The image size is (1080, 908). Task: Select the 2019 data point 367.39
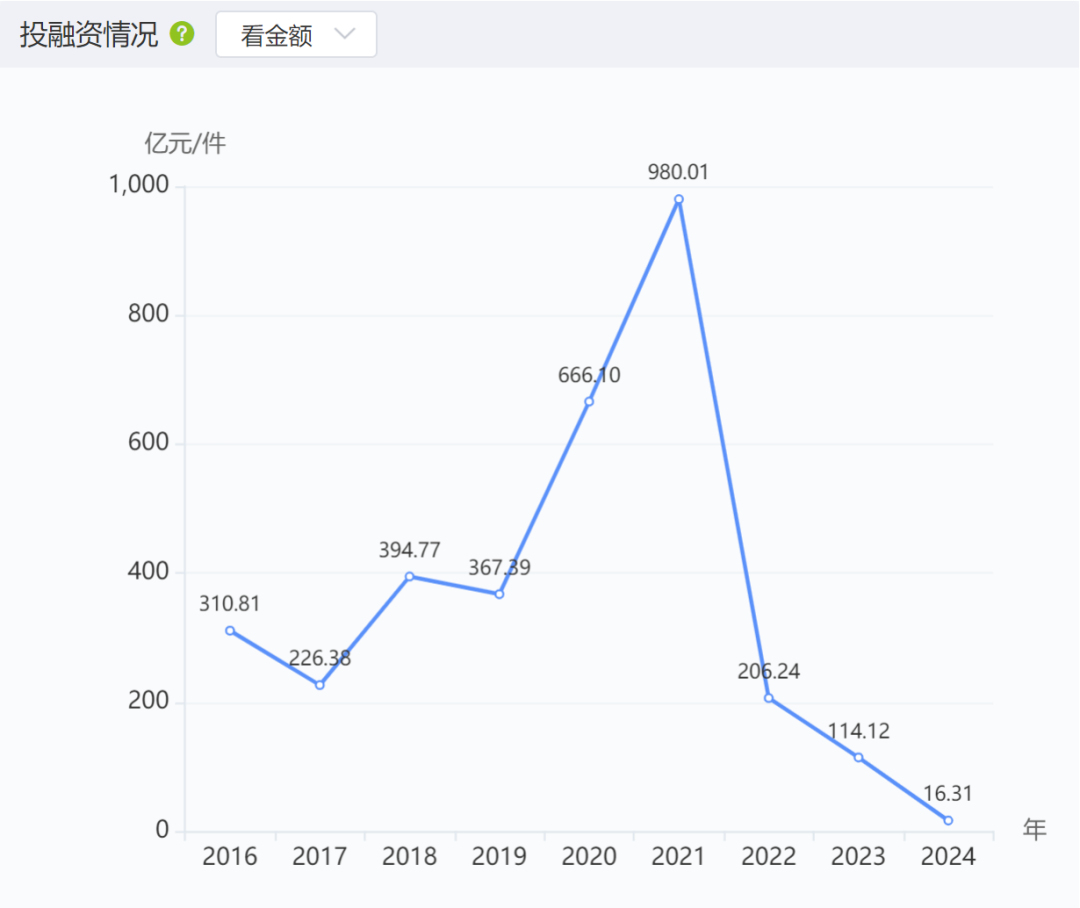pyautogui.click(x=499, y=594)
